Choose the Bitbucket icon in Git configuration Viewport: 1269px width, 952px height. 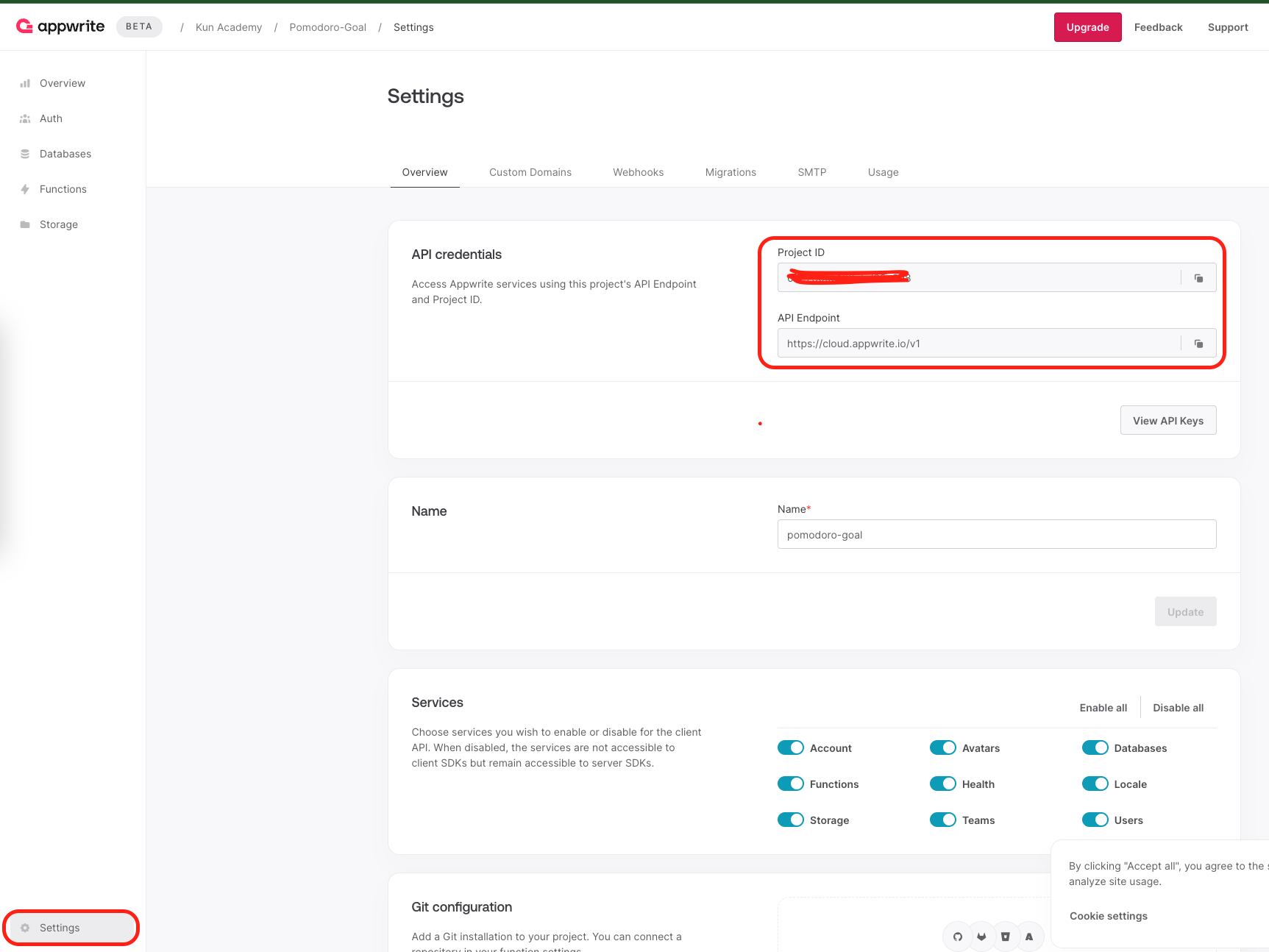[1006, 937]
